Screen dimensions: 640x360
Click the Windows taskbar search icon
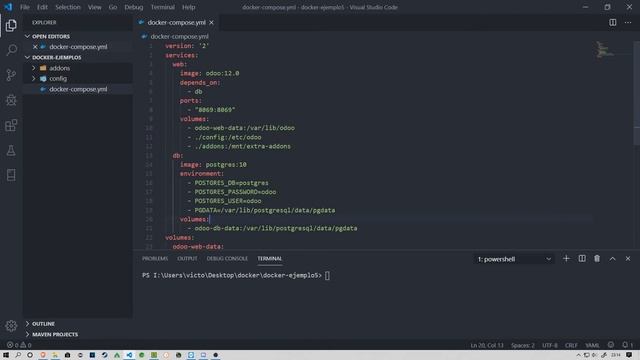click(x=18, y=355)
